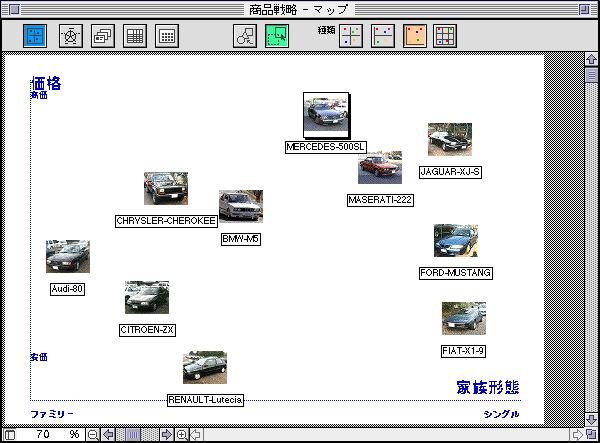Switch to the table grid view icon
The image size is (600, 443).
click(135, 36)
